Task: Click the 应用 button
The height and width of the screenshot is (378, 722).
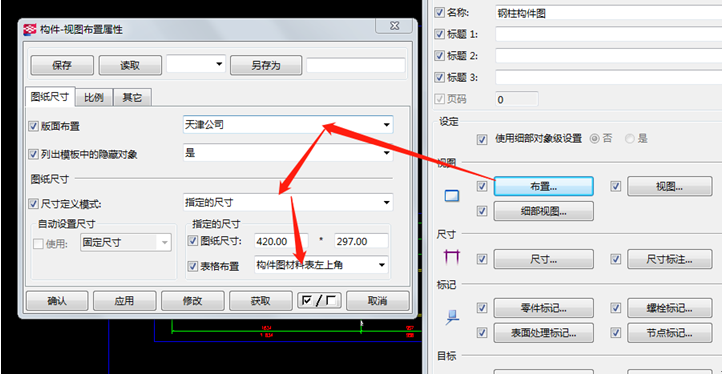Action: tap(124, 301)
